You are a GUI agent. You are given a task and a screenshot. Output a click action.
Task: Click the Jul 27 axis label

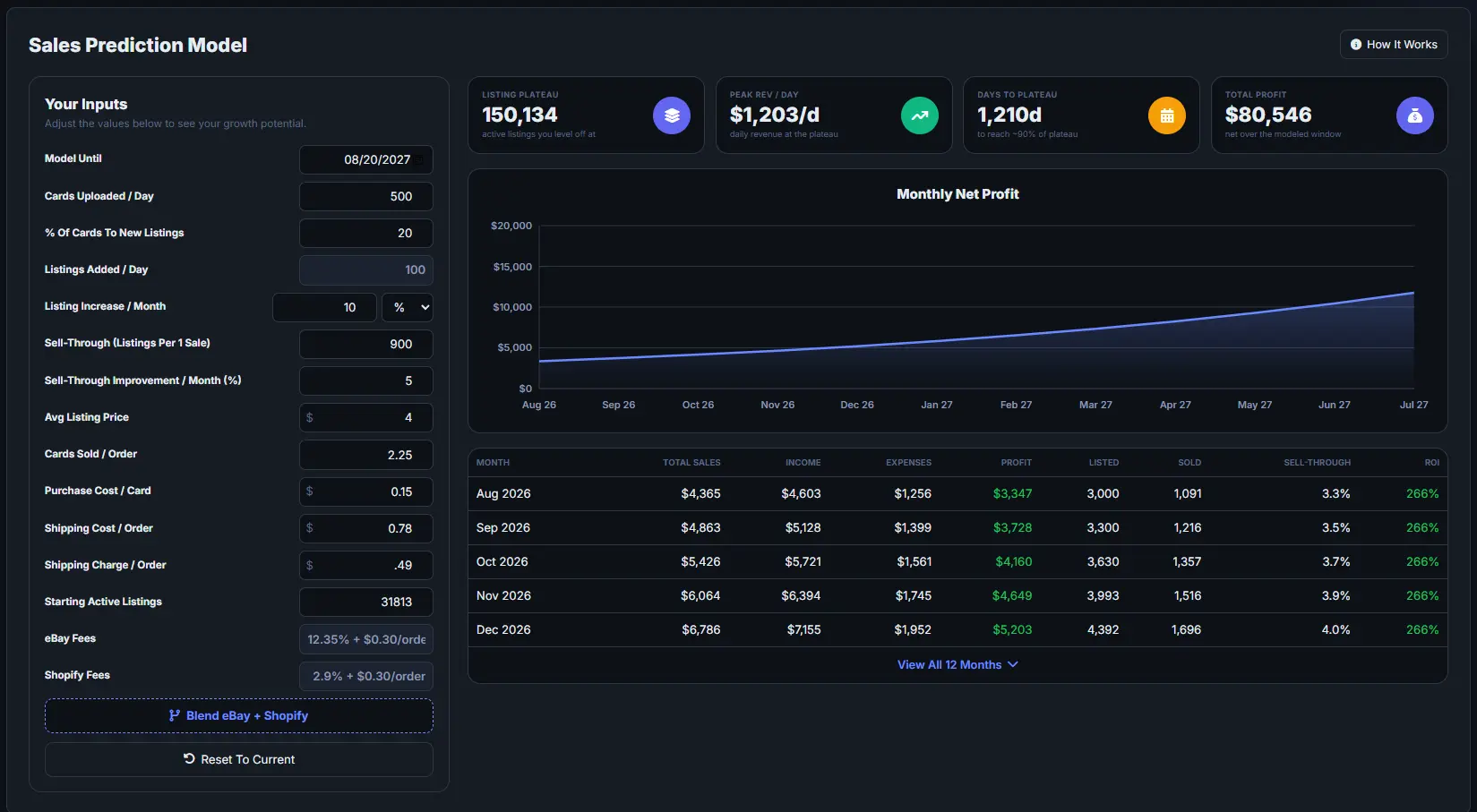pyautogui.click(x=1413, y=405)
